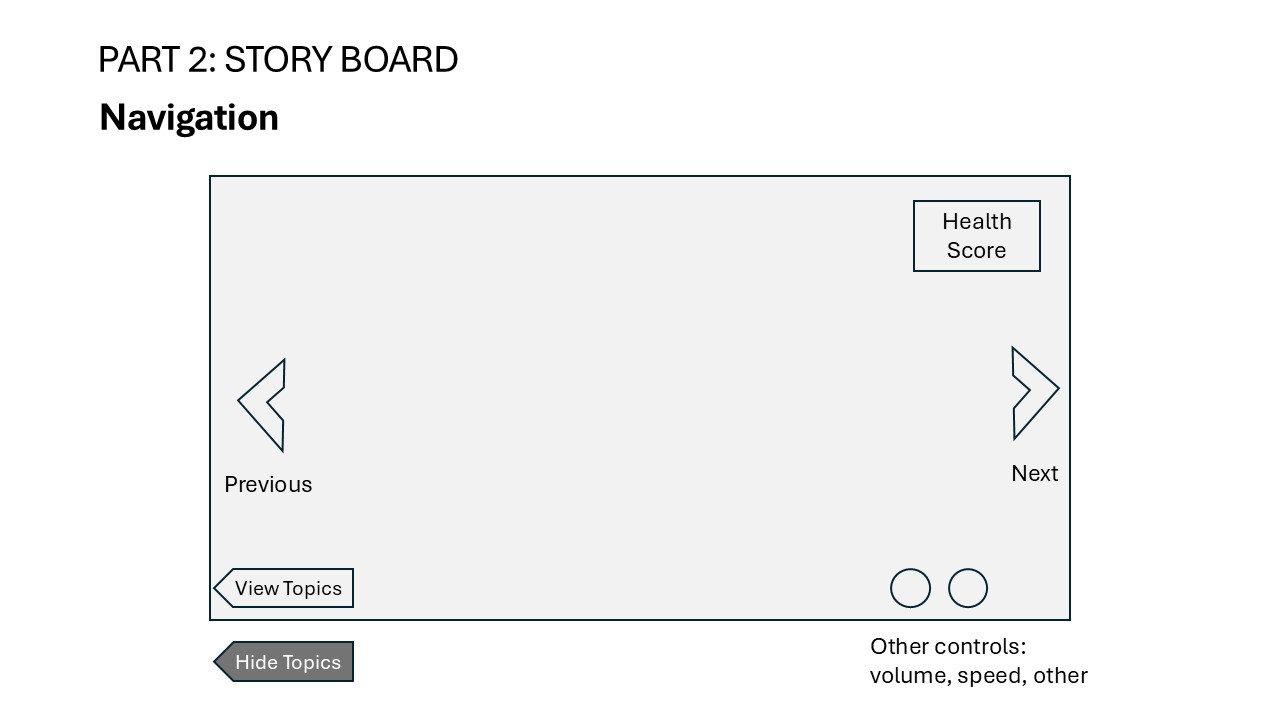Click the "Previous" text label

tap(268, 485)
